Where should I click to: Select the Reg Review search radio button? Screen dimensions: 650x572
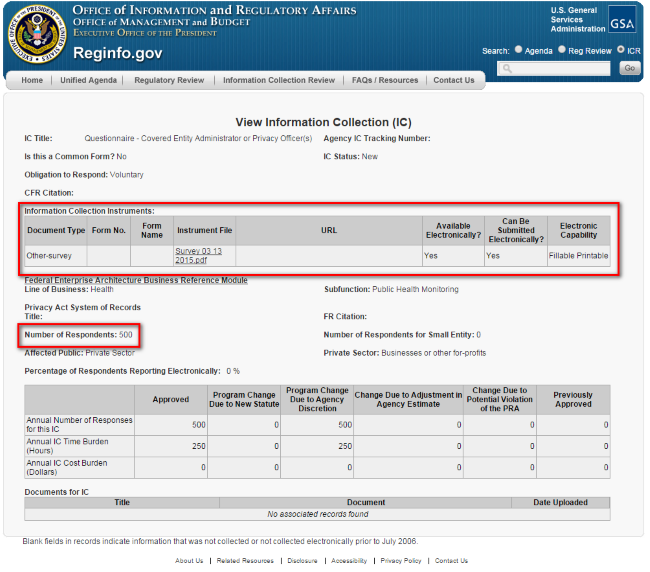[562, 49]
